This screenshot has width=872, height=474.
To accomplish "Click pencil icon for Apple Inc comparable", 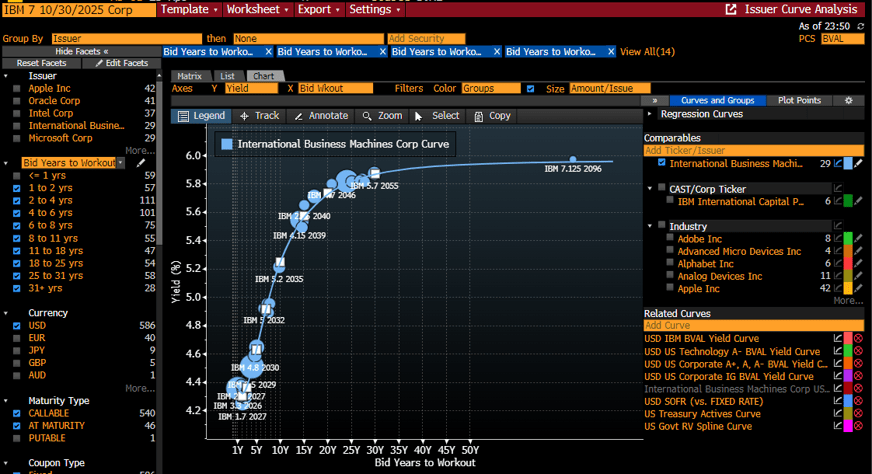I will coord(859,289).
